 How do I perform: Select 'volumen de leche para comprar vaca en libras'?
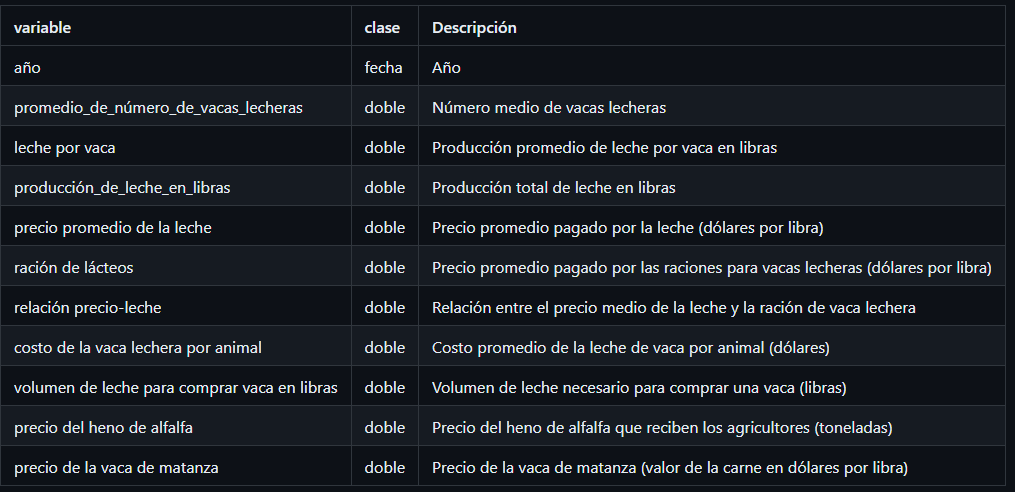click(x=176, y=388)
